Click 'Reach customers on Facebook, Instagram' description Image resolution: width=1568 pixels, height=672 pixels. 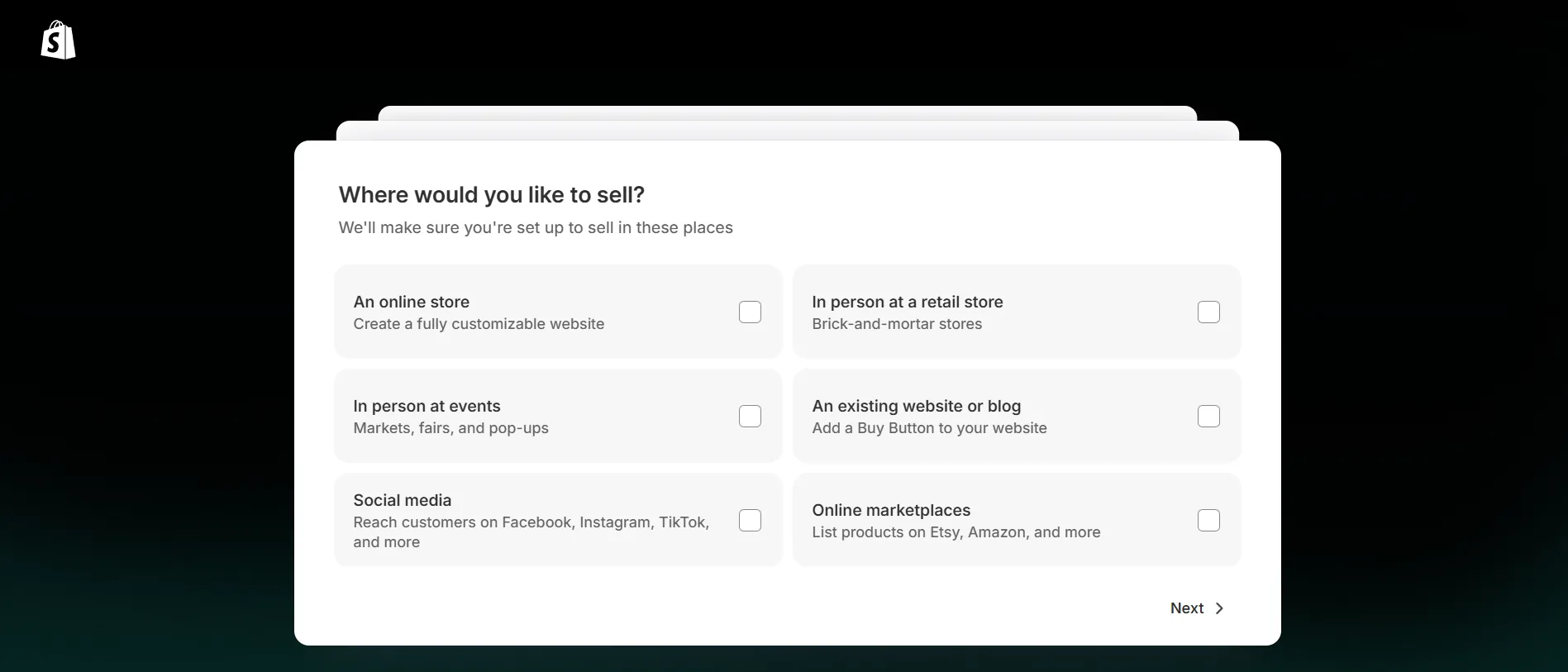pyautogui.click(x=531, y=532)
